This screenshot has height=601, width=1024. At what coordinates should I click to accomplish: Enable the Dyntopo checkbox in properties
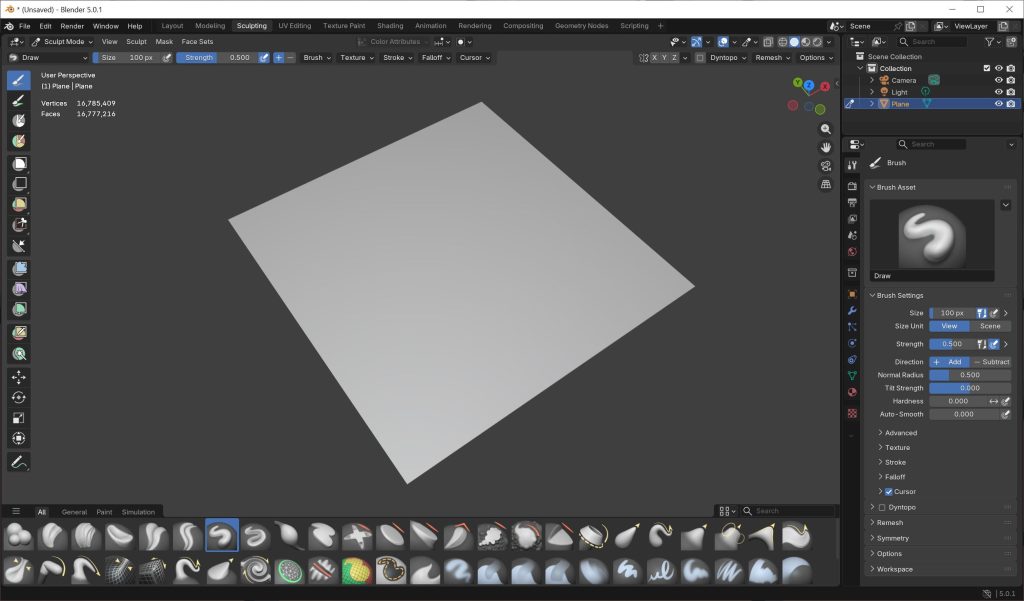pyautogui.click(x=882, y=507)
